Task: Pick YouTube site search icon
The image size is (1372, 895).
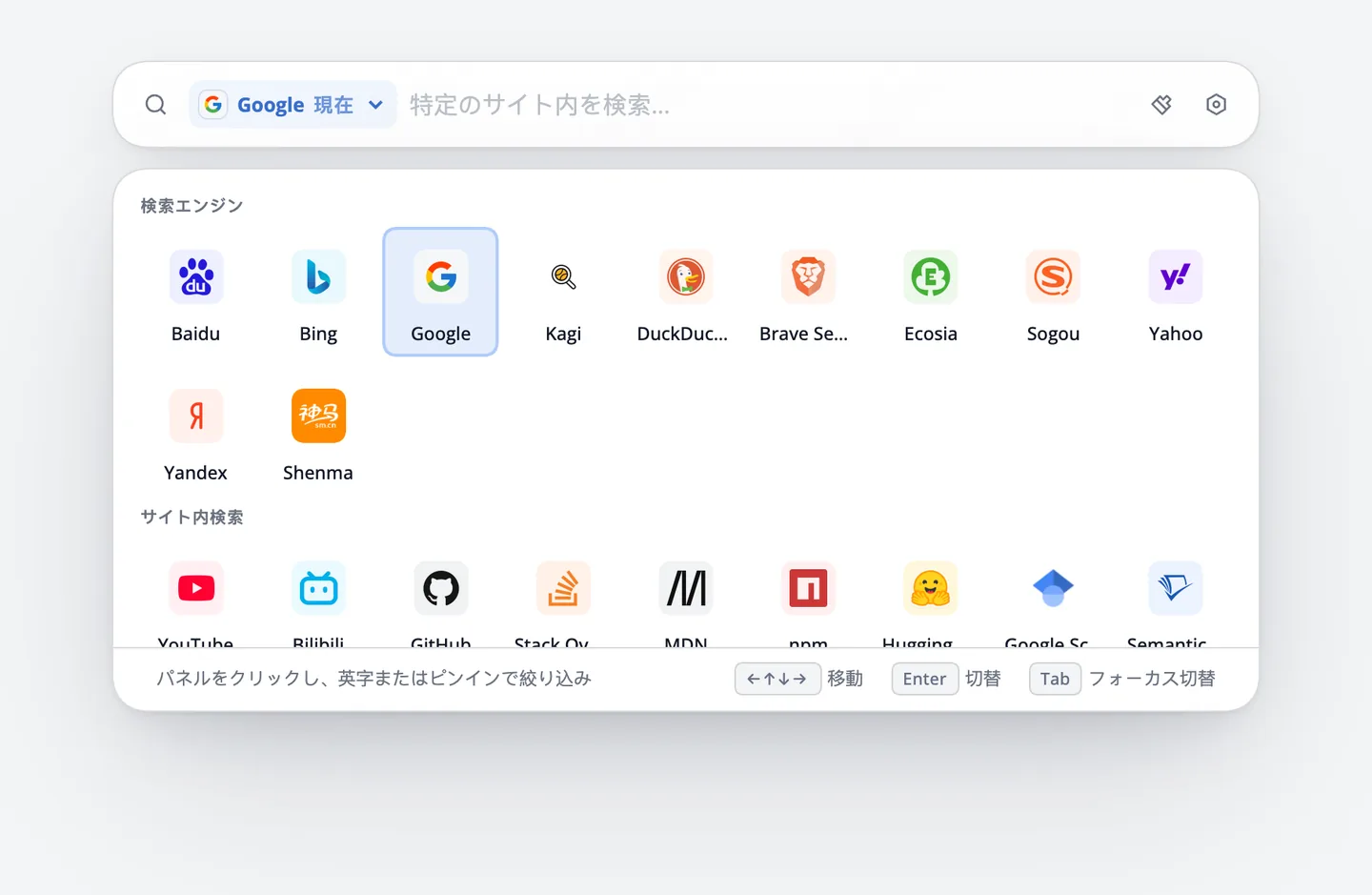Action: click(x=196, y=588)
